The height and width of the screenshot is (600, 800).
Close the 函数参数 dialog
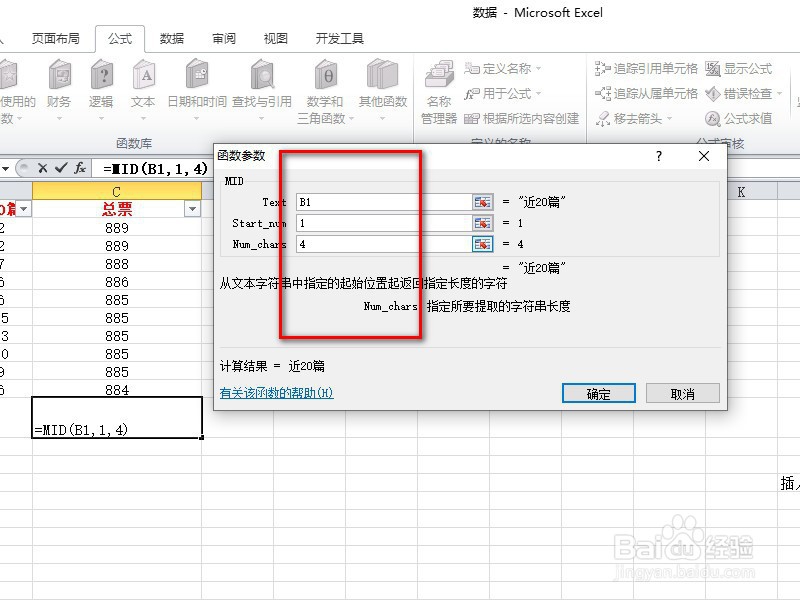[x=704, y=156]
